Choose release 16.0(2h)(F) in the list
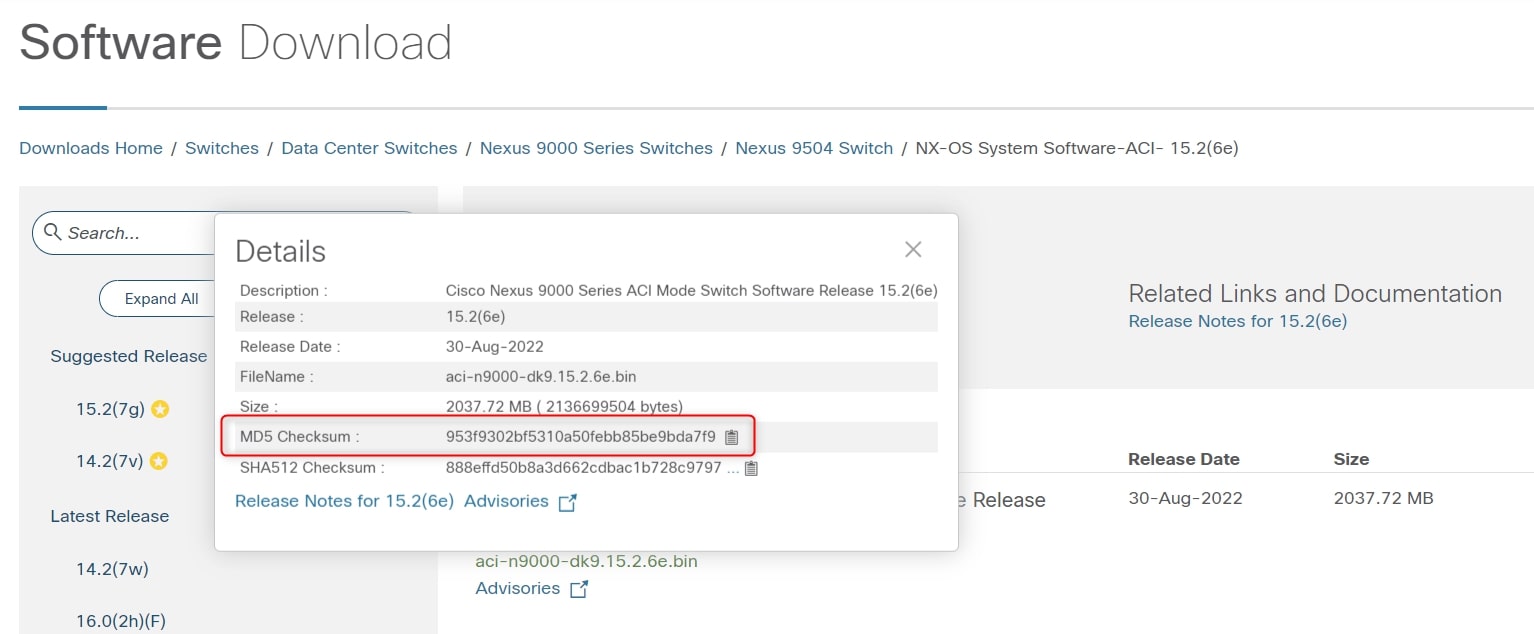This screenshot has height=634, width=1534. [x=120, y=621]
